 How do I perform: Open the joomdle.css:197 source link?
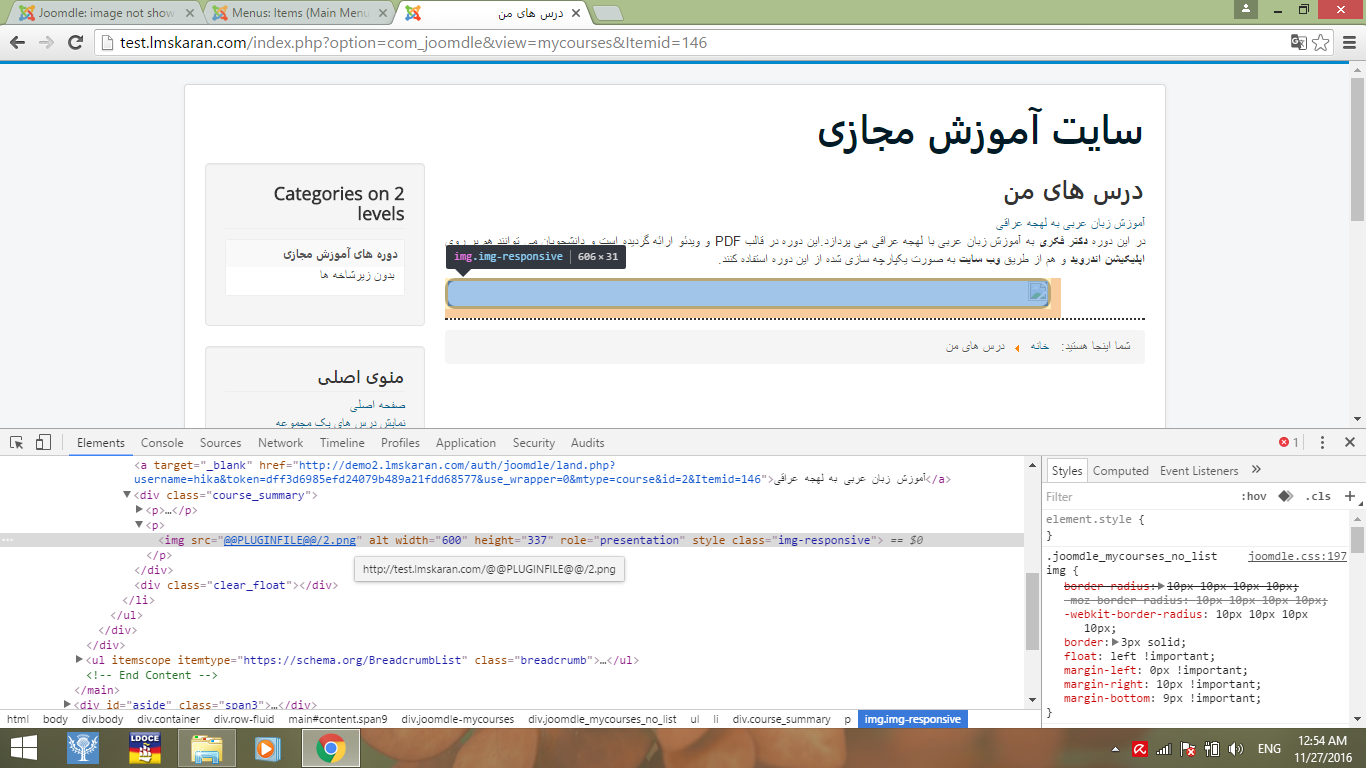tap(1297, 556)
